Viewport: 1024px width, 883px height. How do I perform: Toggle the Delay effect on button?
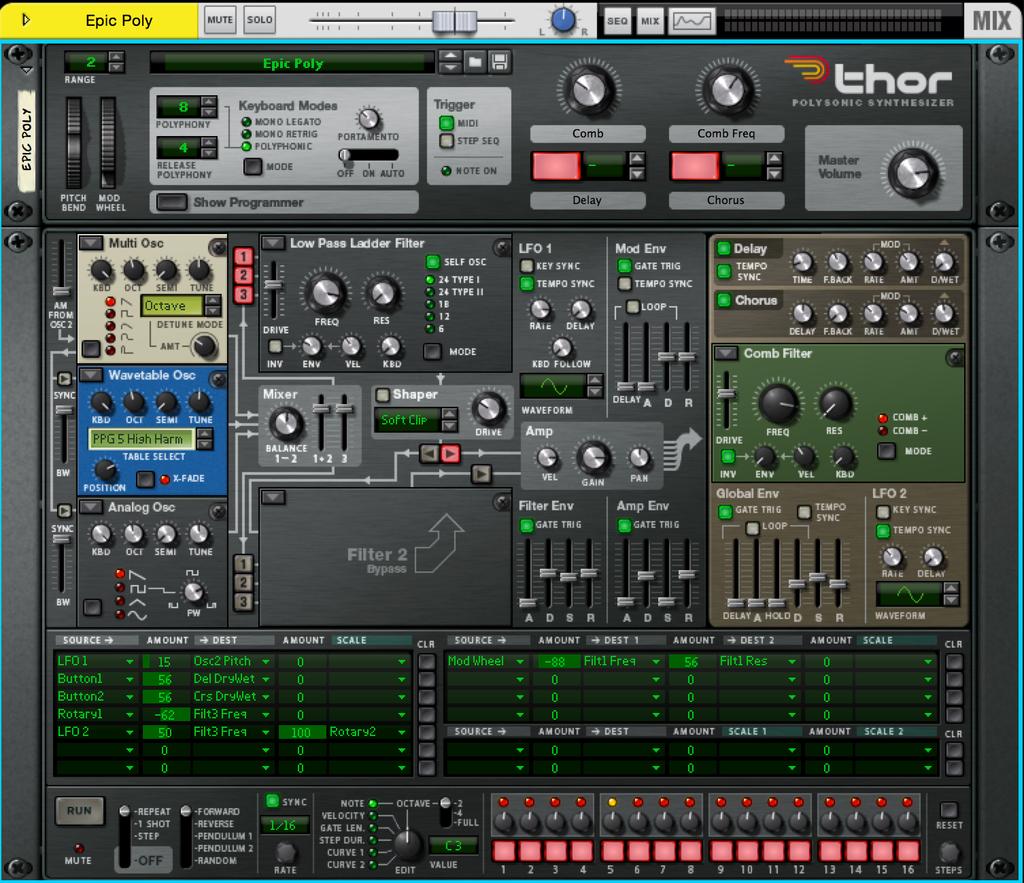click(724, 249)
